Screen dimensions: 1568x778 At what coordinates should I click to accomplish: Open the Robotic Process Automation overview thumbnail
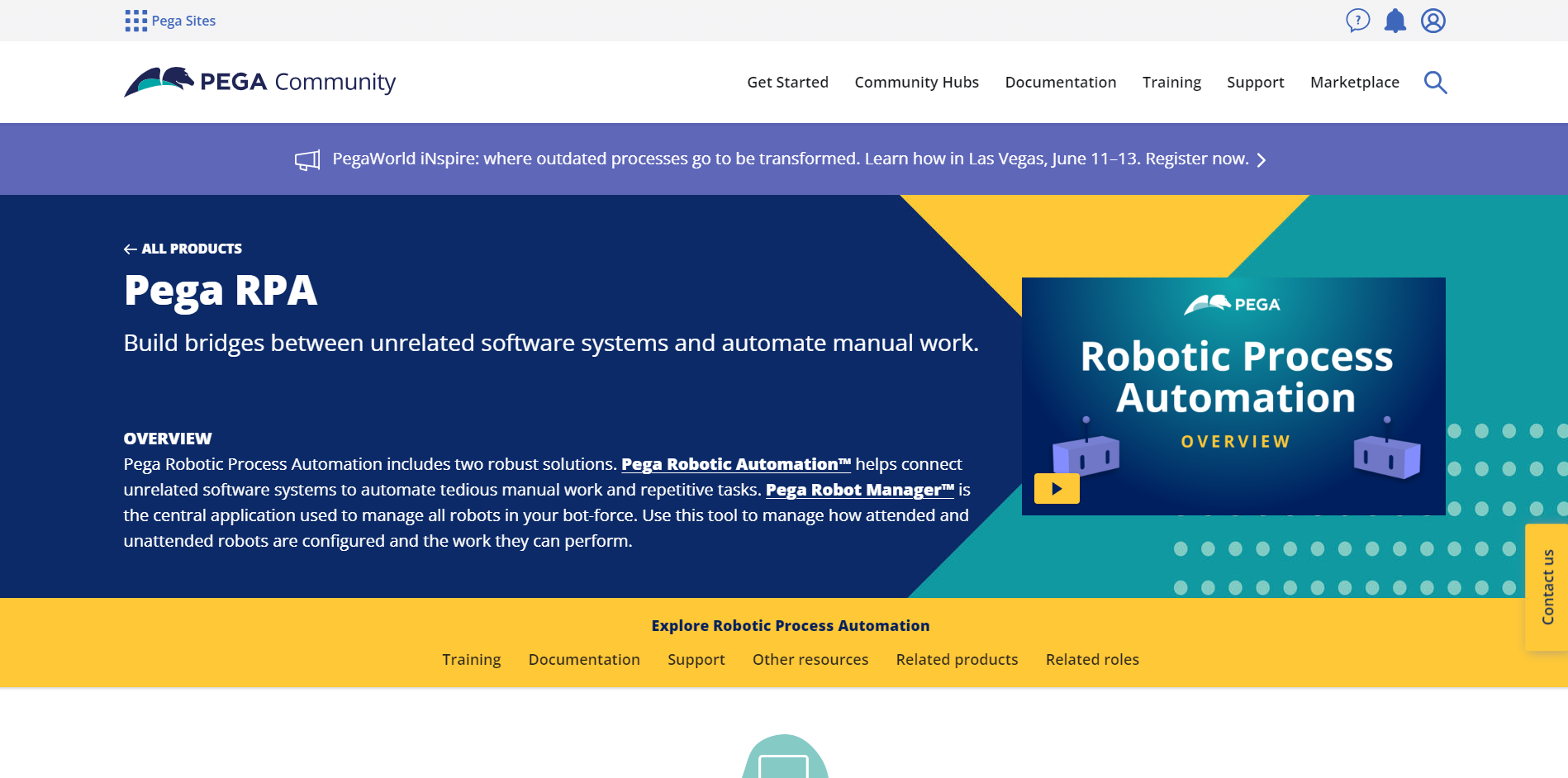click(x=1233, y=396)
